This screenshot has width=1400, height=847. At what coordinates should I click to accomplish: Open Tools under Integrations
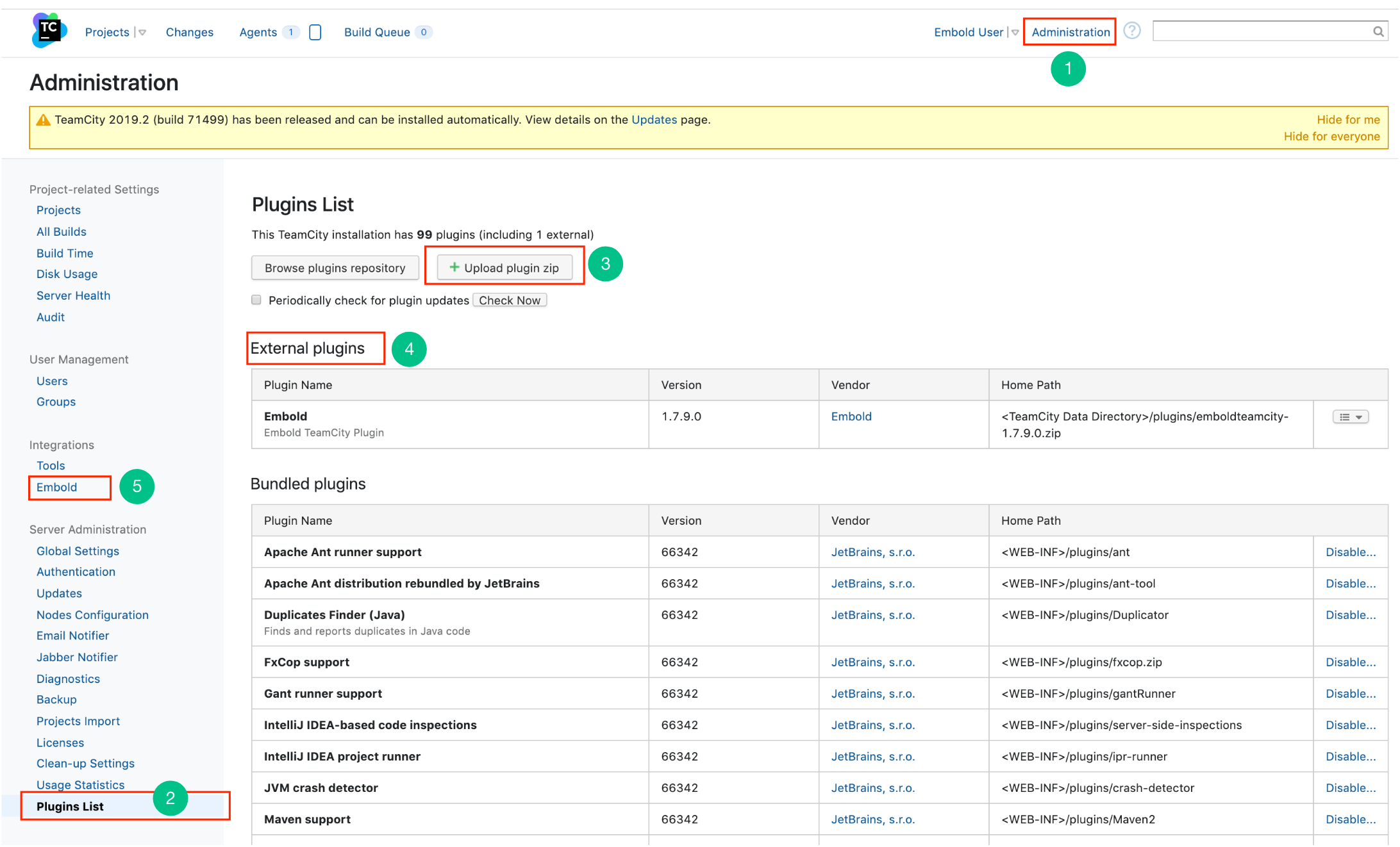coord(51,466)
